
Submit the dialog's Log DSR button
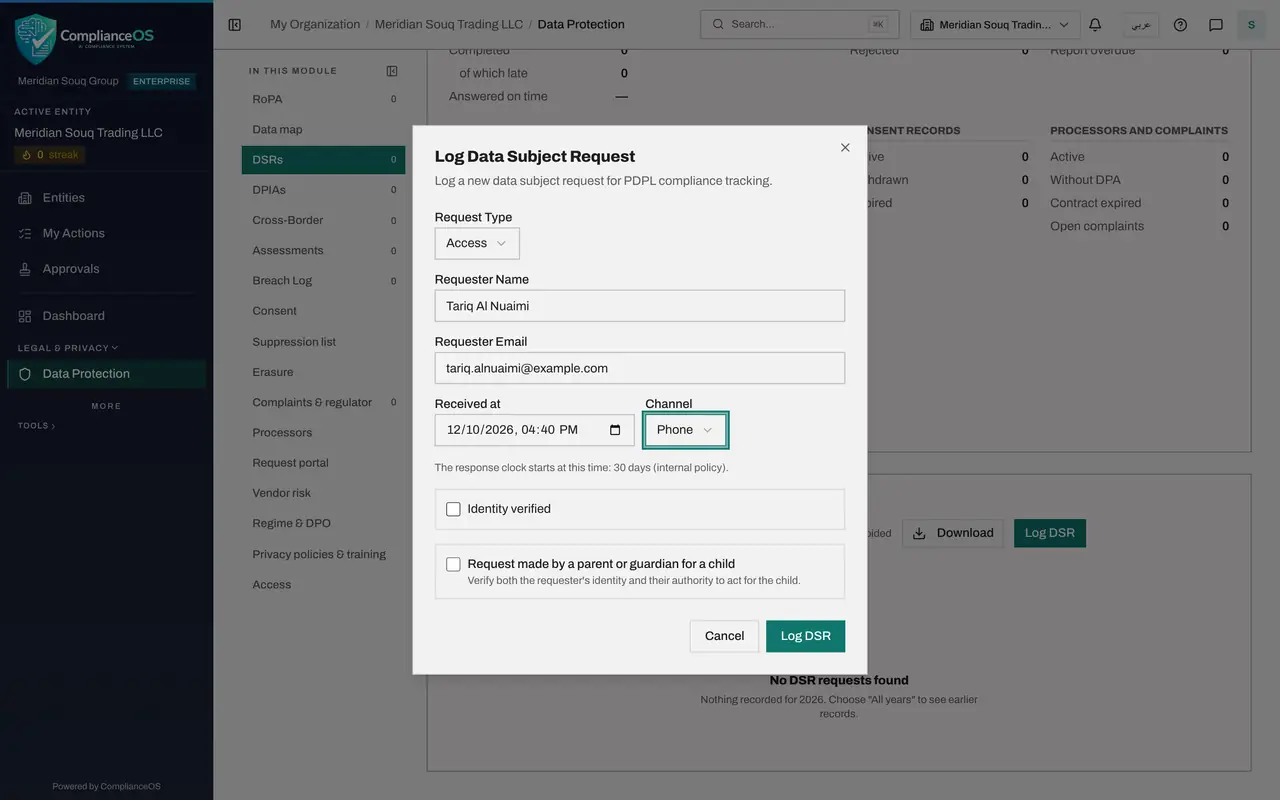coord(805,636)
